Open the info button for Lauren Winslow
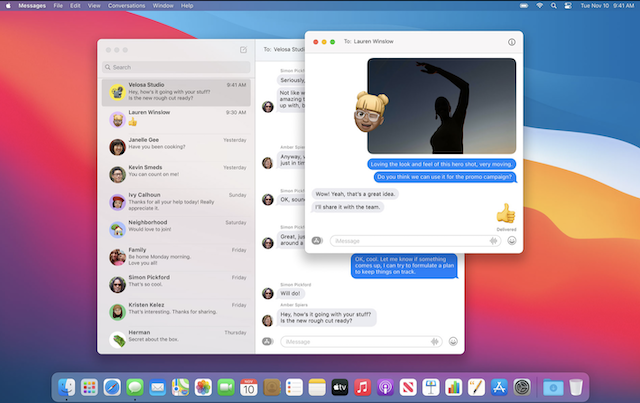640x403 pixels. click(x=512, y=43)
